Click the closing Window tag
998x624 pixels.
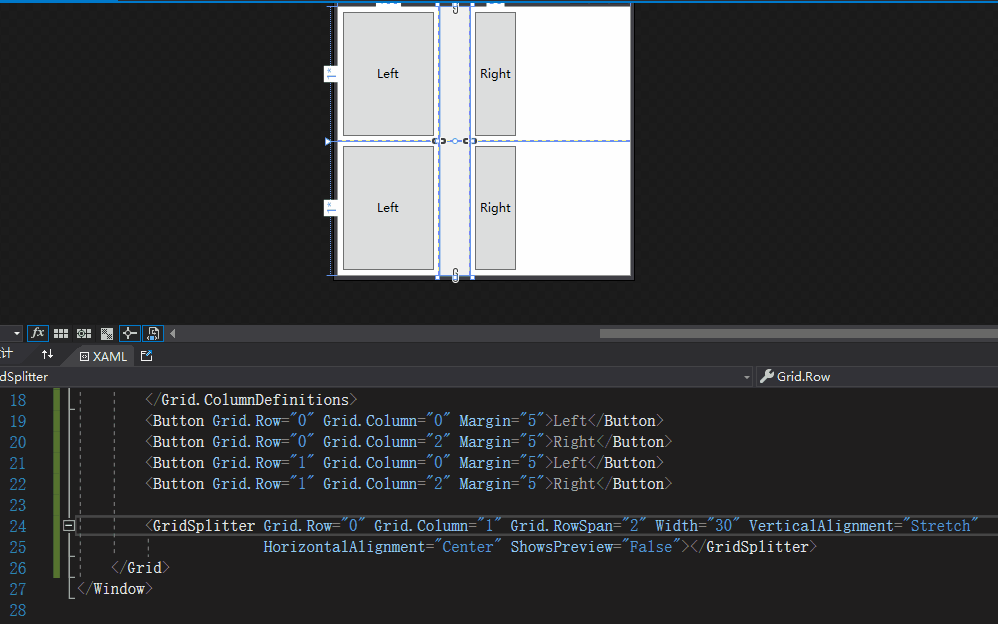(115, 588)
